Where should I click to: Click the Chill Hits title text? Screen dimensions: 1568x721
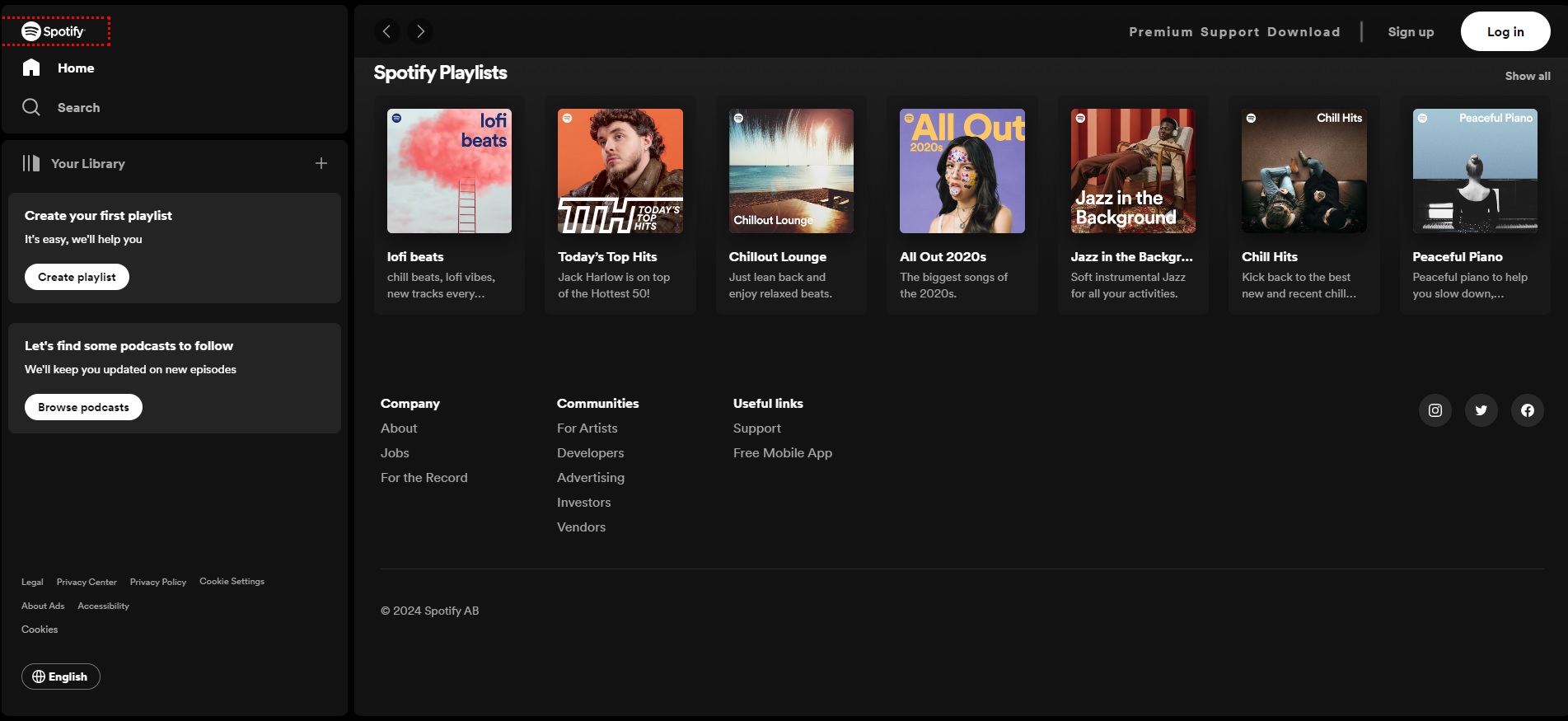(1270, 257)
